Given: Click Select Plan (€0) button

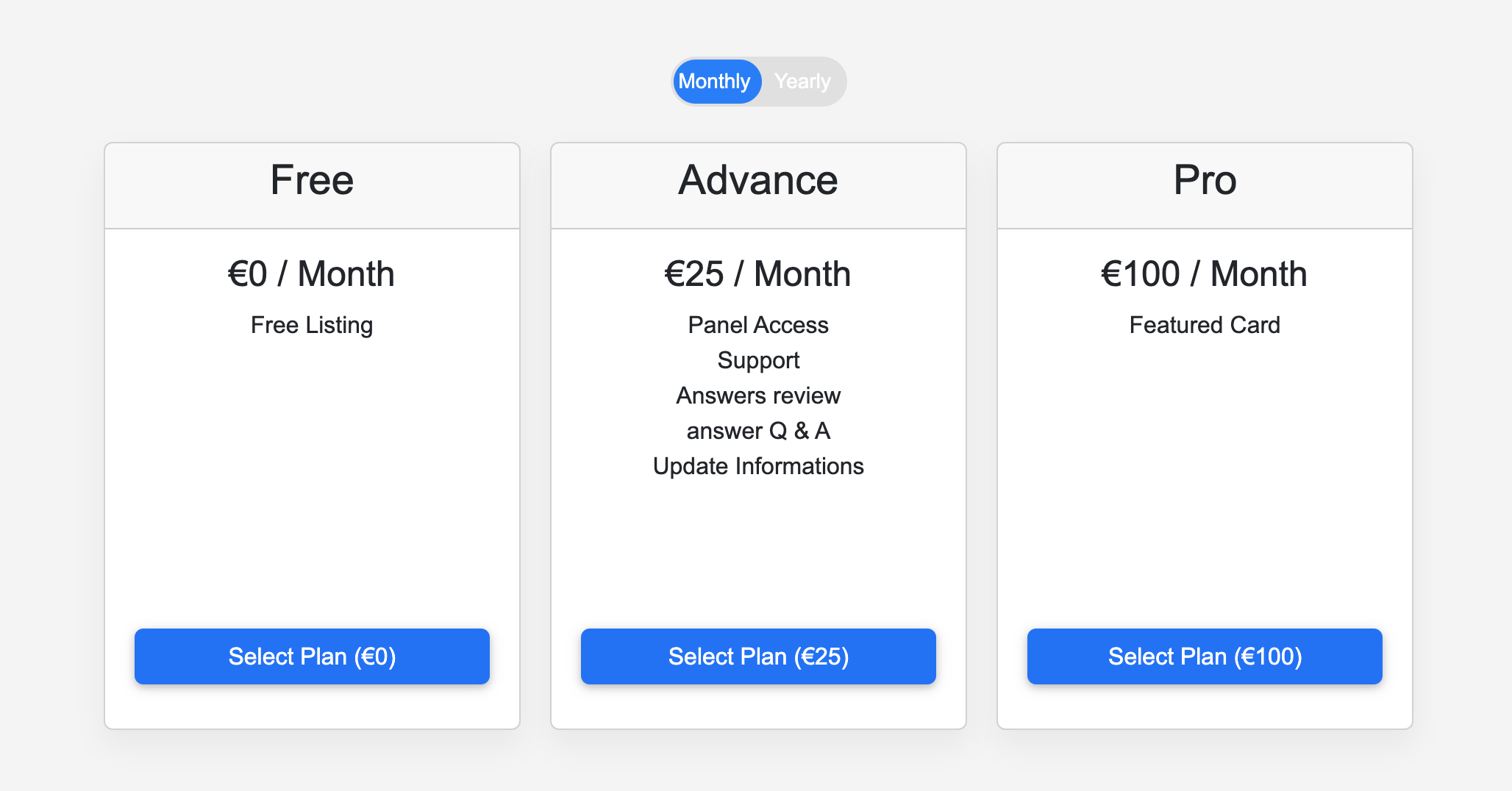Looking at the screenshot, I should (x=312, y=656).
